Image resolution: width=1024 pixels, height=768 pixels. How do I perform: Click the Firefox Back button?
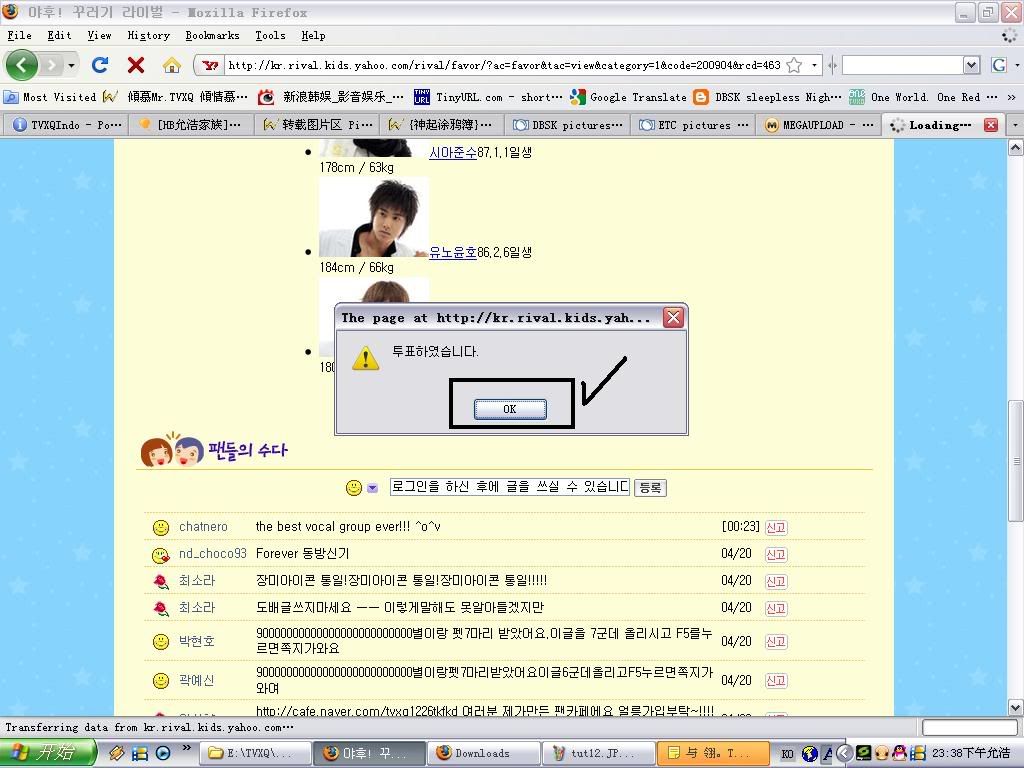(22, 65)
